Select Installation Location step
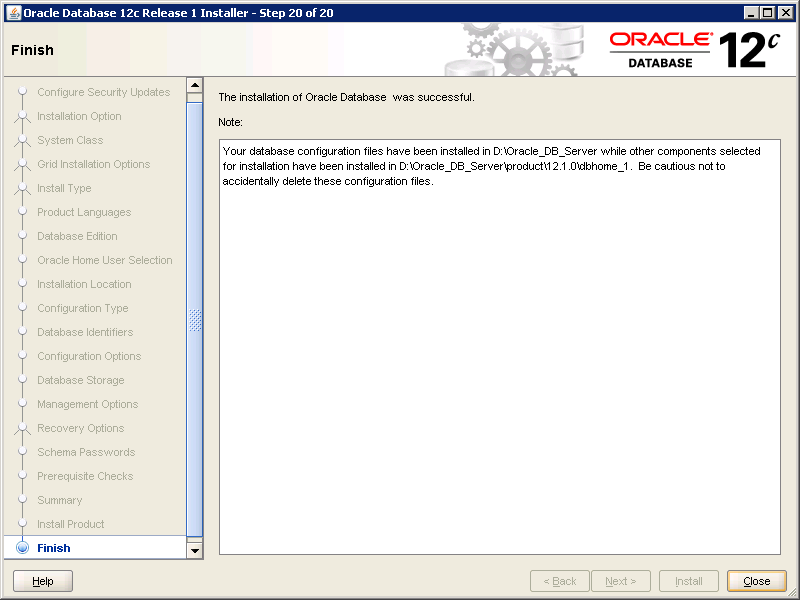Image resolution: width=800 pixels, height=600 pixels. (x=84, y=284)
